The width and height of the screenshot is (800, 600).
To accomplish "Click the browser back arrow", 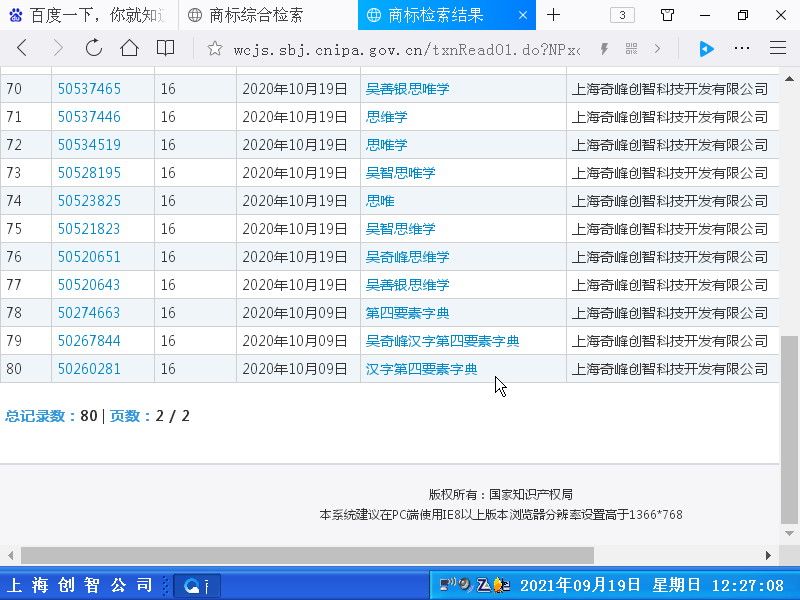I will (x=22, y=48).
